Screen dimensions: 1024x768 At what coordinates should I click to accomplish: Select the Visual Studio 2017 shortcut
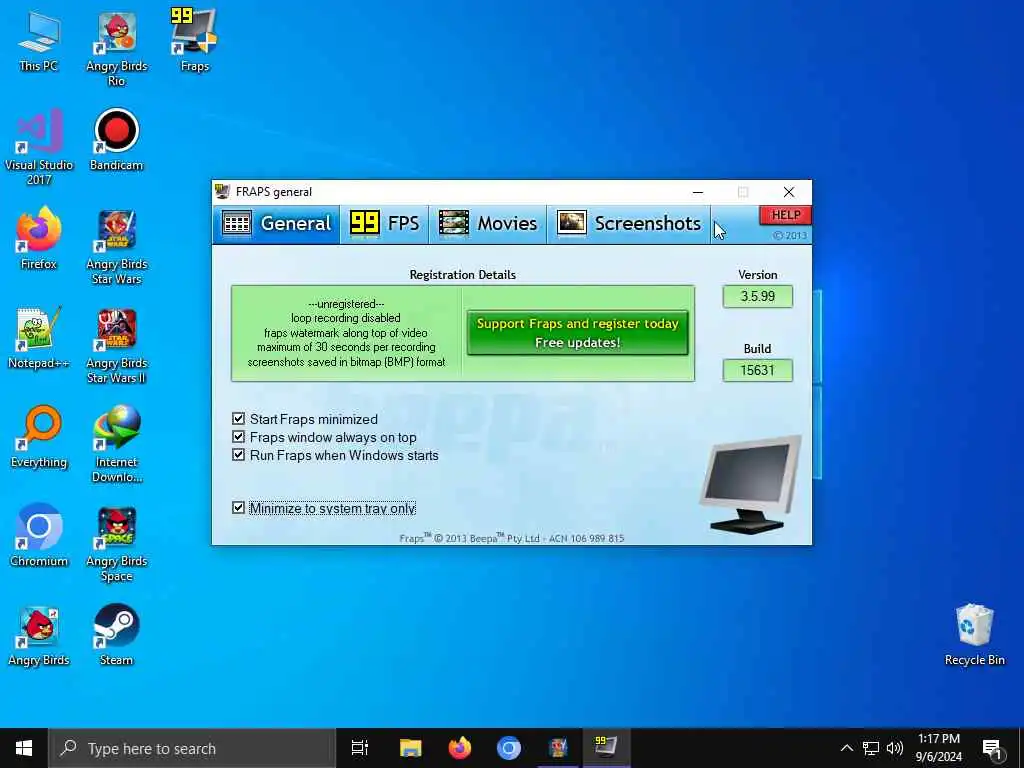(x=39, y=147)
